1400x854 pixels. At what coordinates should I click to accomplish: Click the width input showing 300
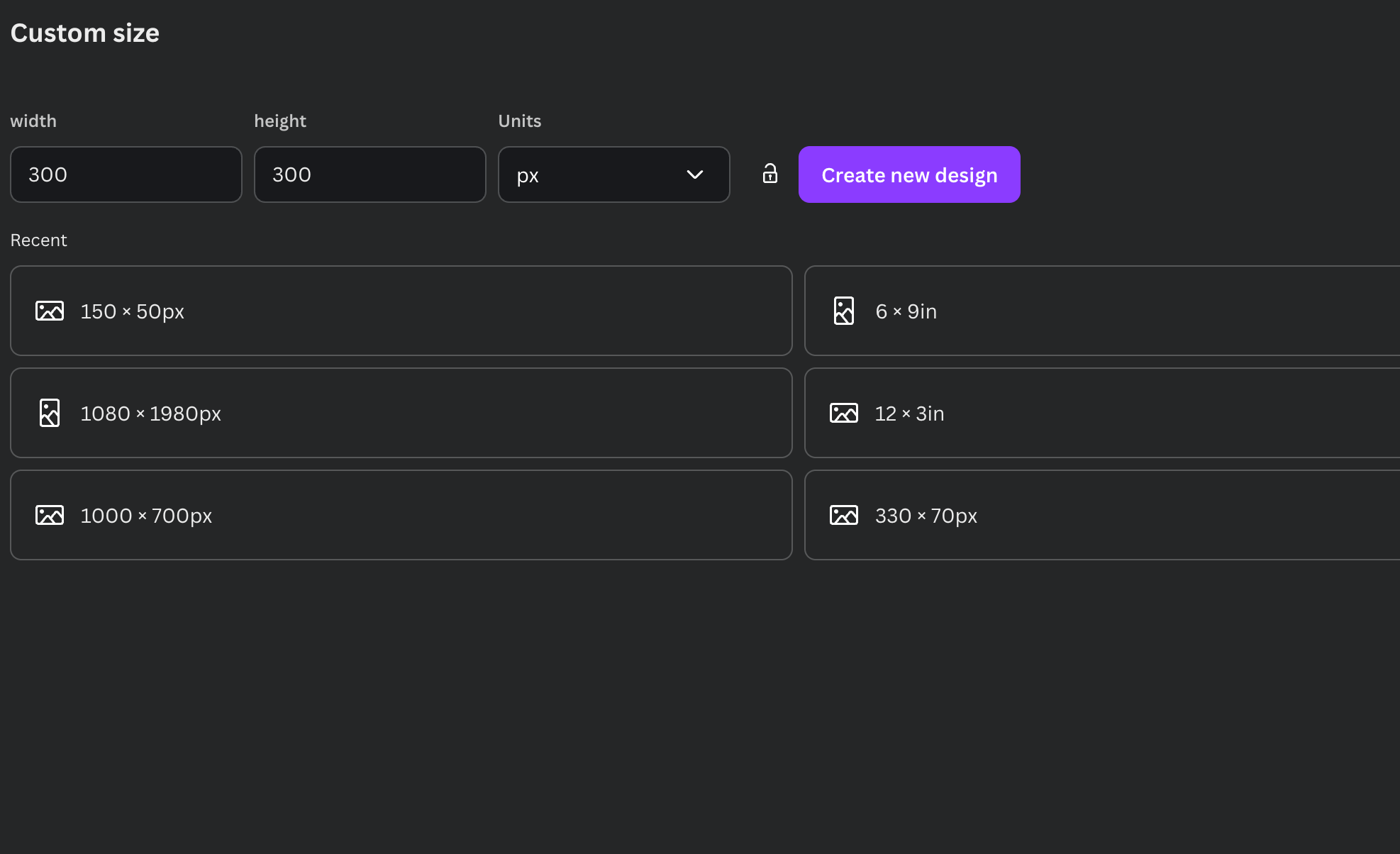[126, 174]
